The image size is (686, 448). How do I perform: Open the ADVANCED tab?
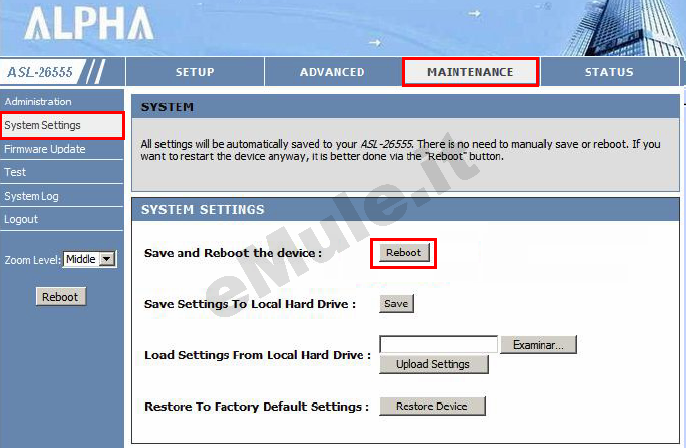click(x=332, y=72)
